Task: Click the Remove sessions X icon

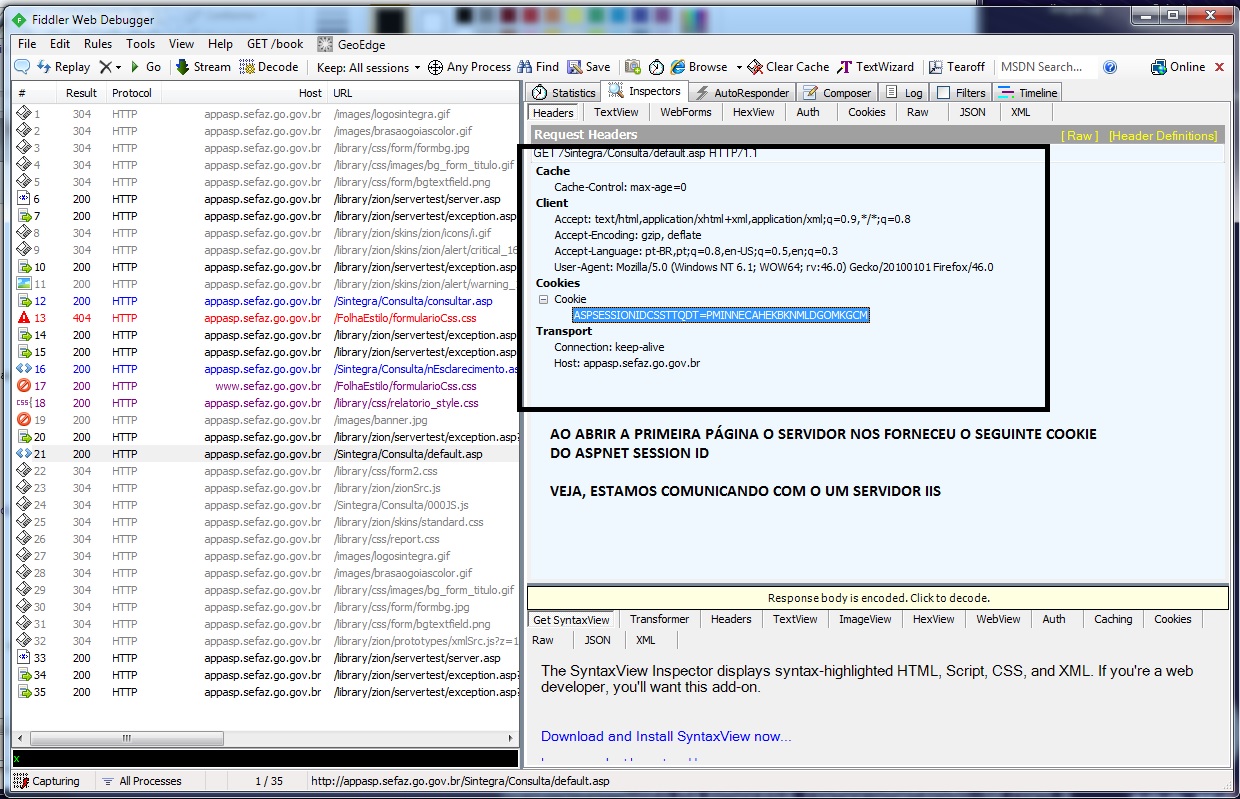Action: 105,67
